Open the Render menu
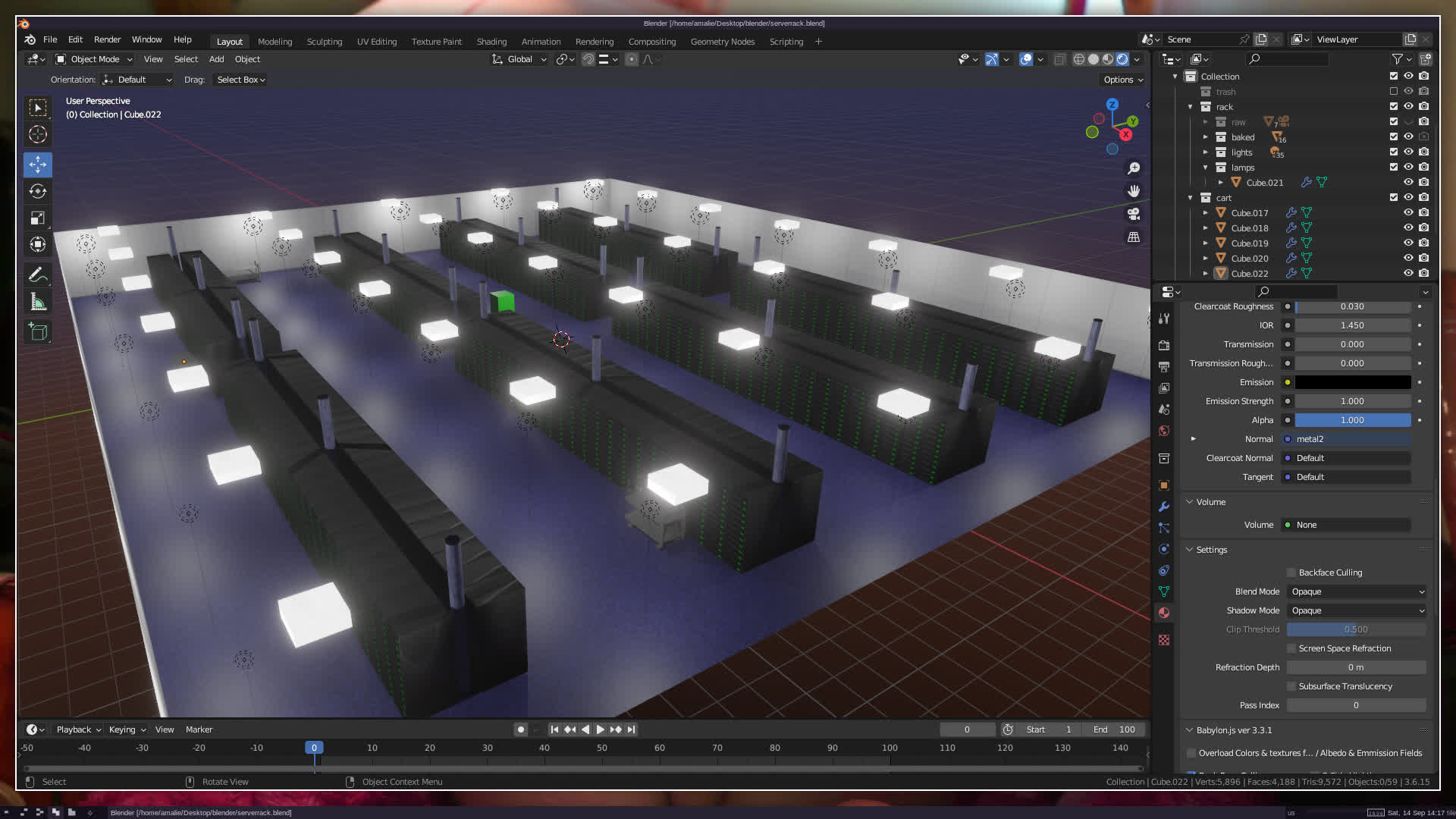1456x819 pixels. point(107,39)
